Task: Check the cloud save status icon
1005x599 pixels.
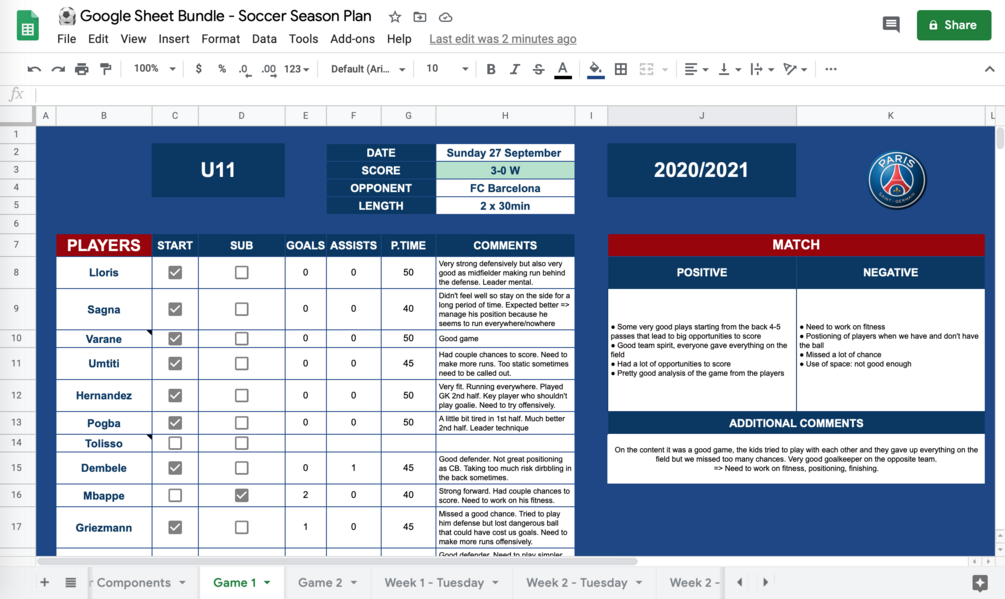Action: [x=445, y=17]
